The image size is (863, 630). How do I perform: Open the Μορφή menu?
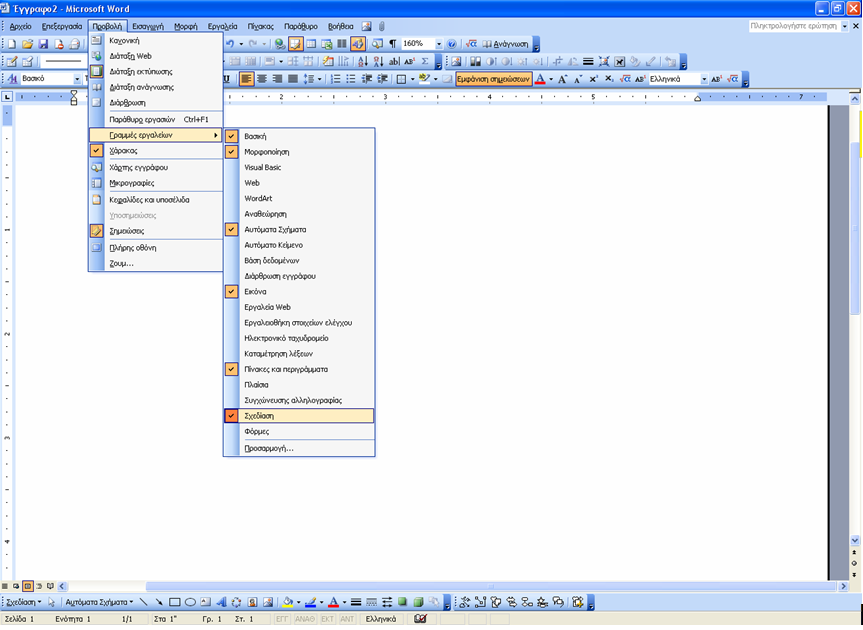coord(185,26)
